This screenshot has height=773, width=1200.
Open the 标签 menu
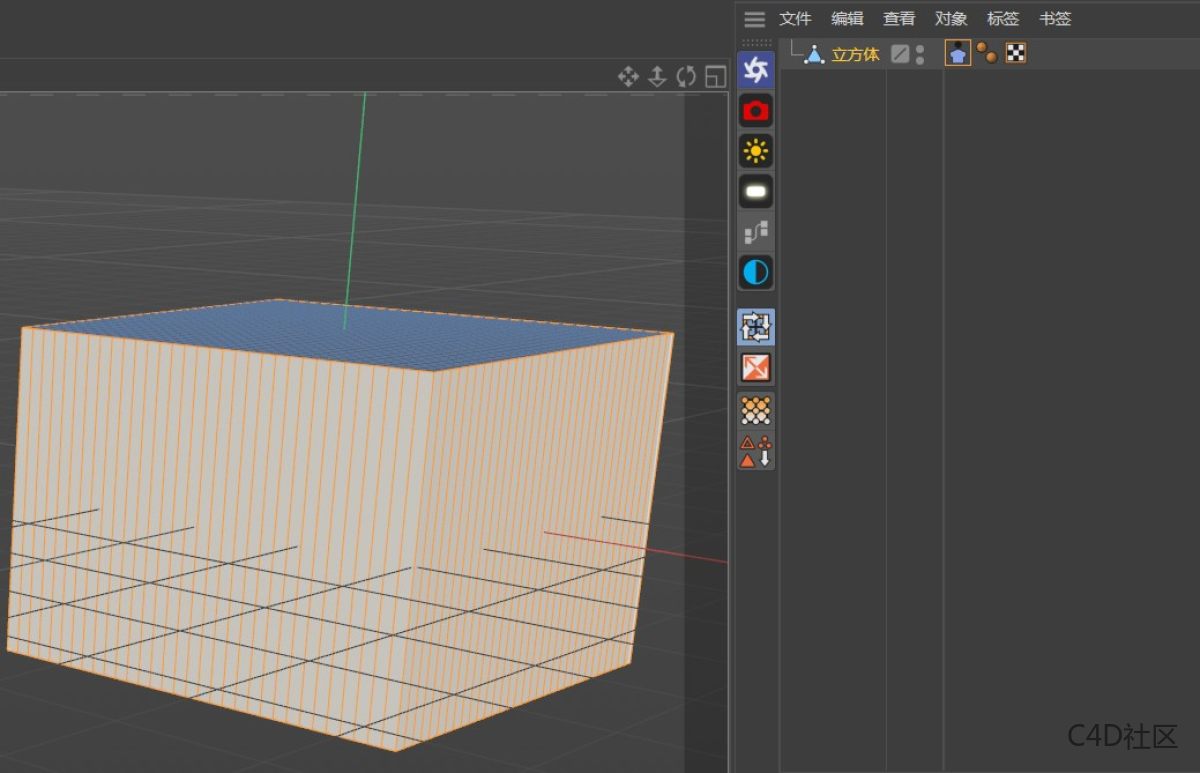click(1003, 18)
